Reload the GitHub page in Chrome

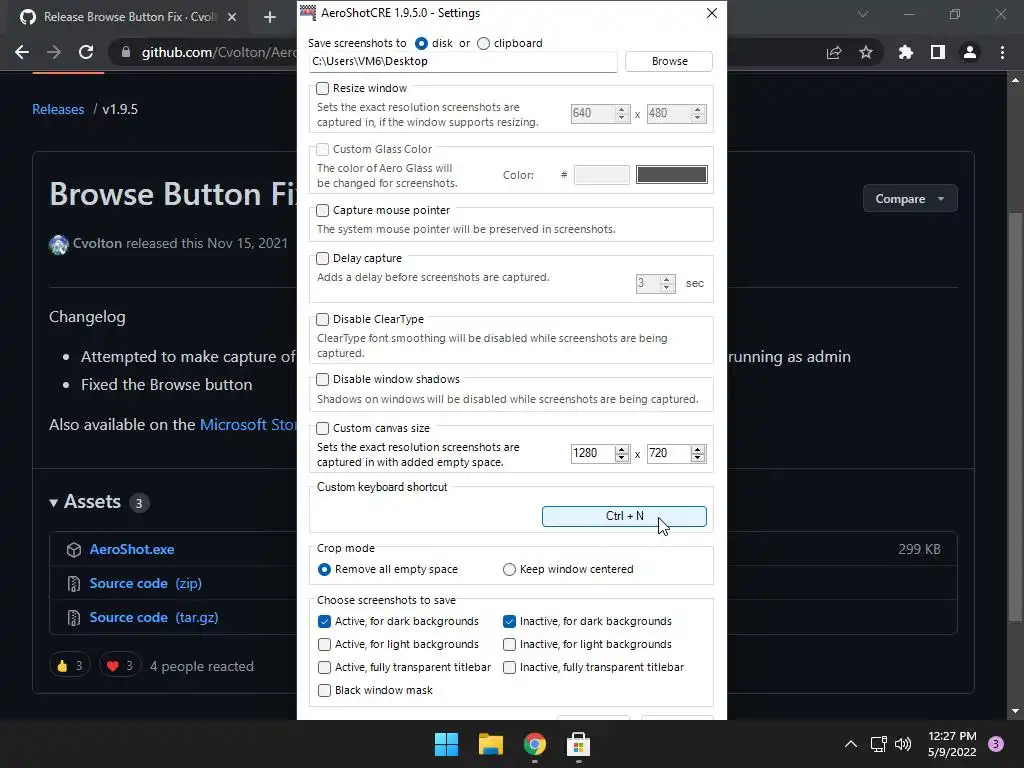86,52
